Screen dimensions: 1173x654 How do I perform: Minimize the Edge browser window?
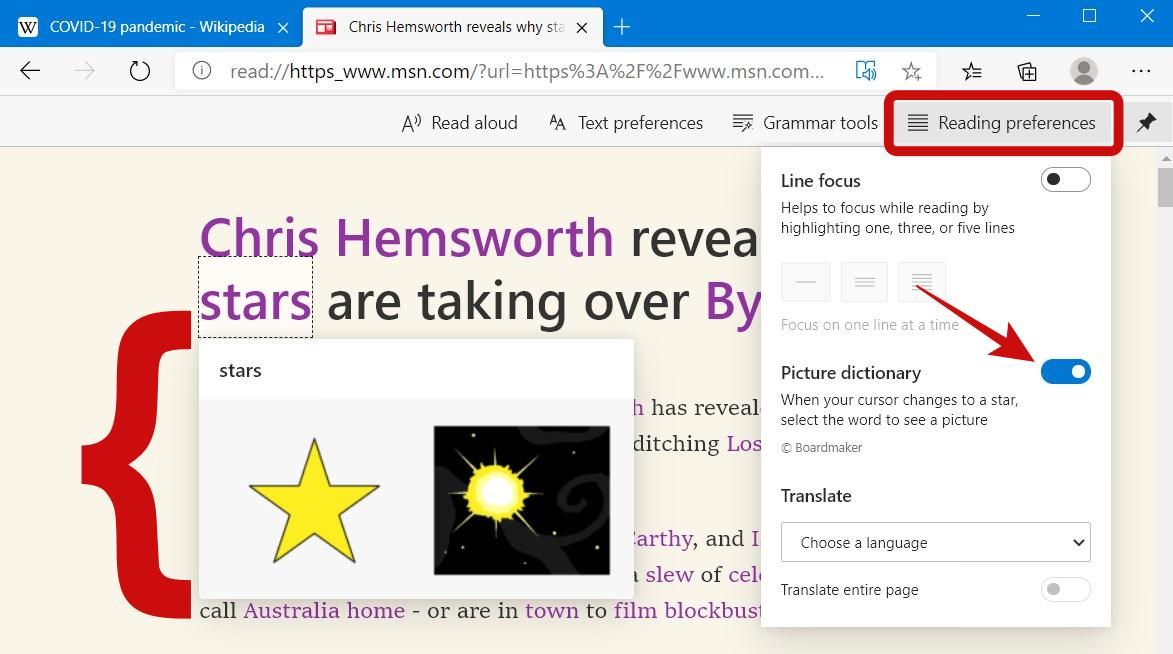click(1033, 16)
